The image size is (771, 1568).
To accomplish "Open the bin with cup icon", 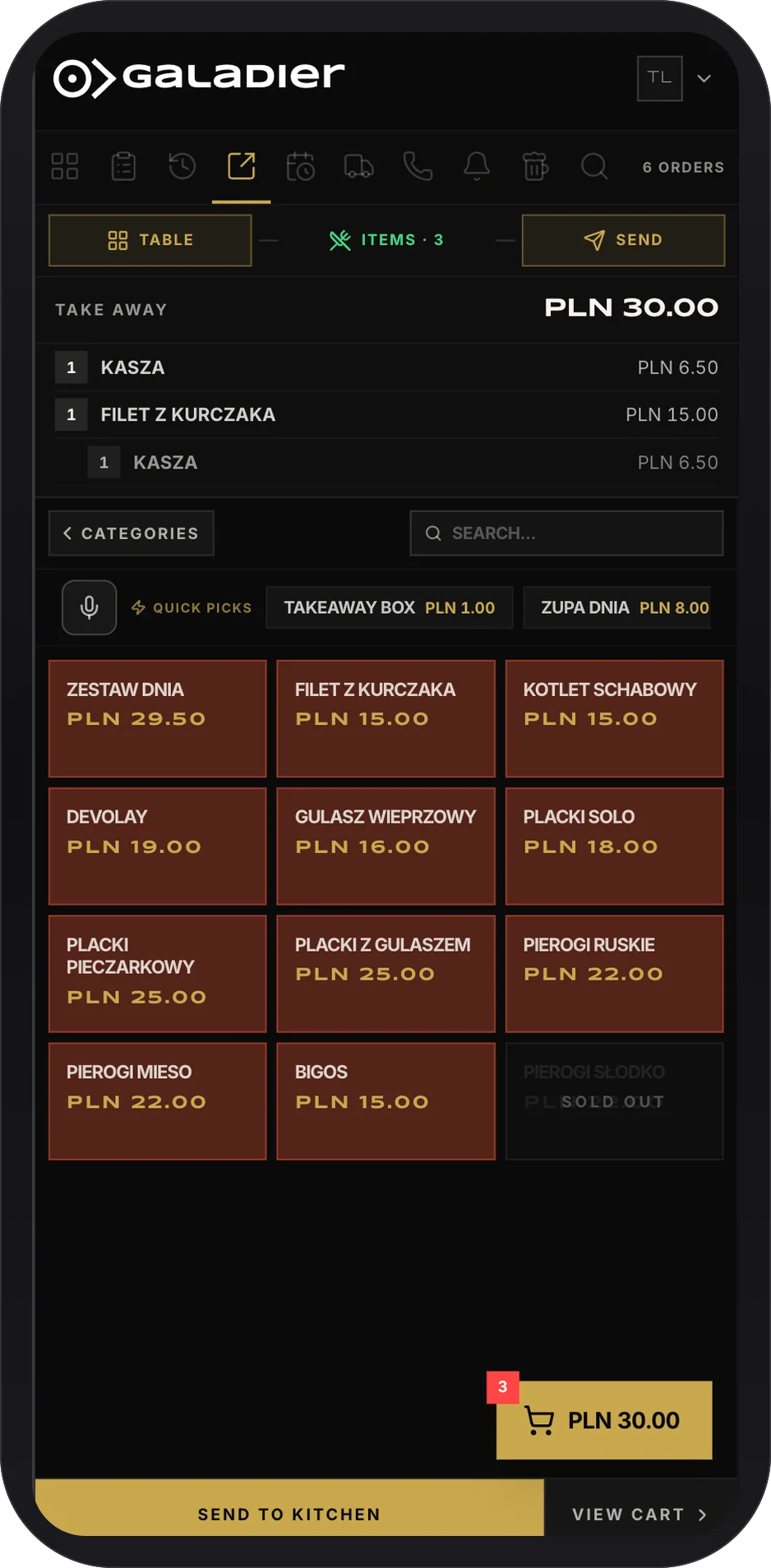I will (536, 167).
